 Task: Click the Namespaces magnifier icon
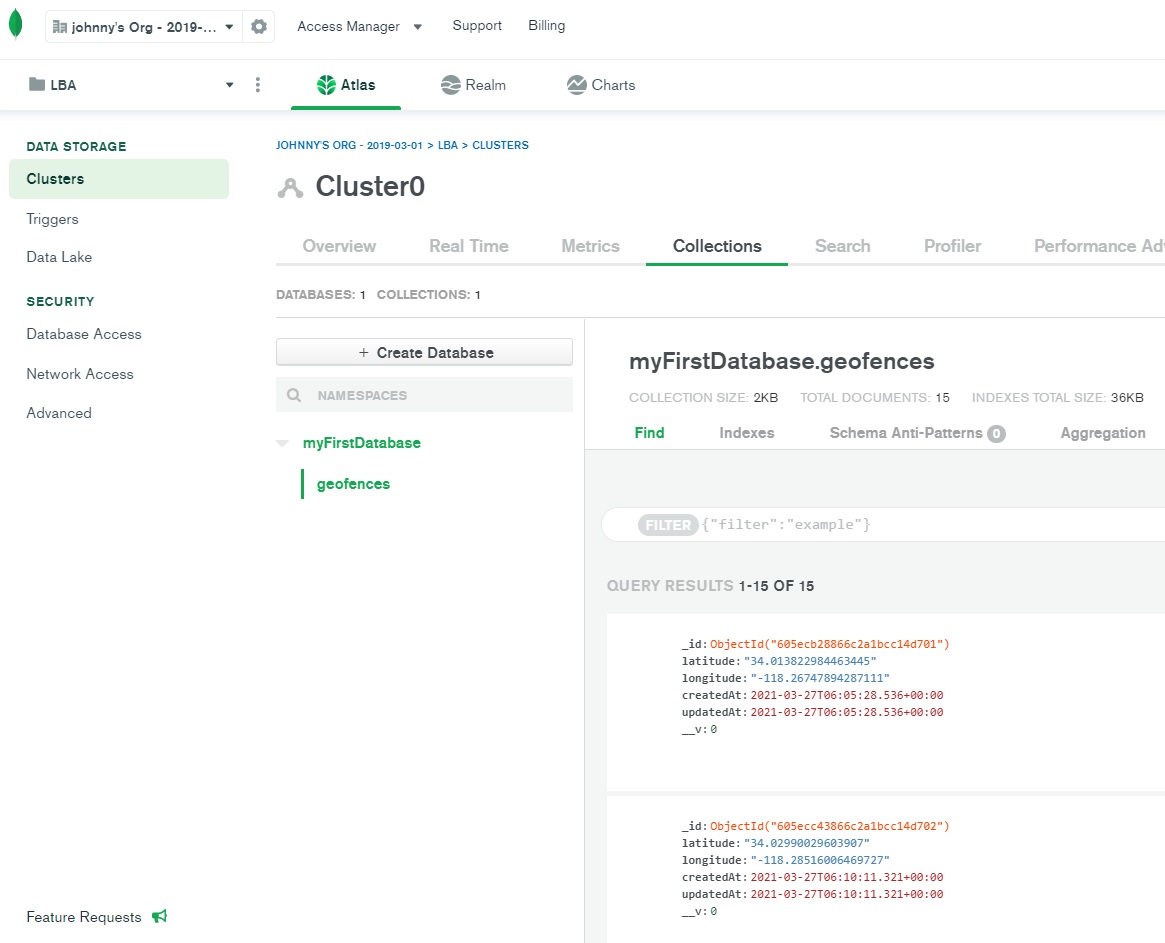point(294,395)
